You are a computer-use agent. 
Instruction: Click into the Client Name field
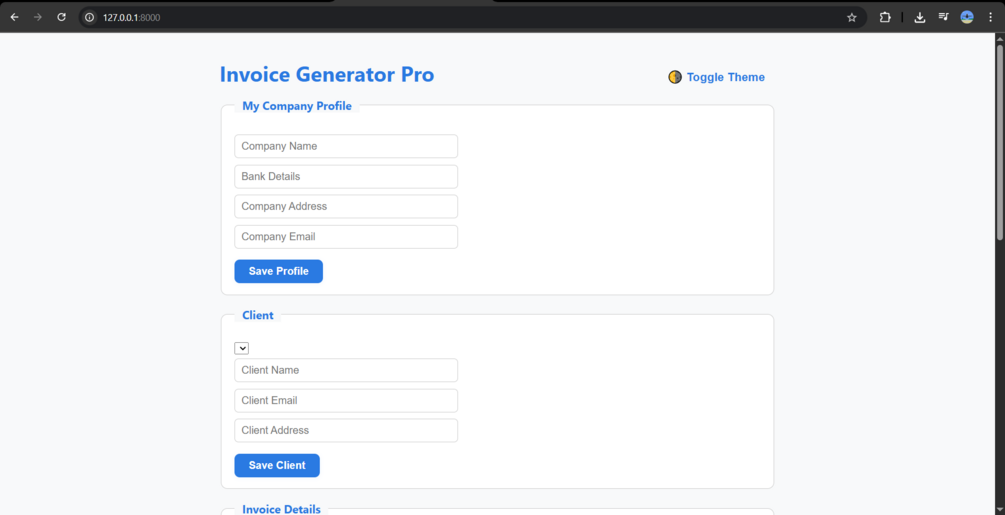tap(346, 370)
